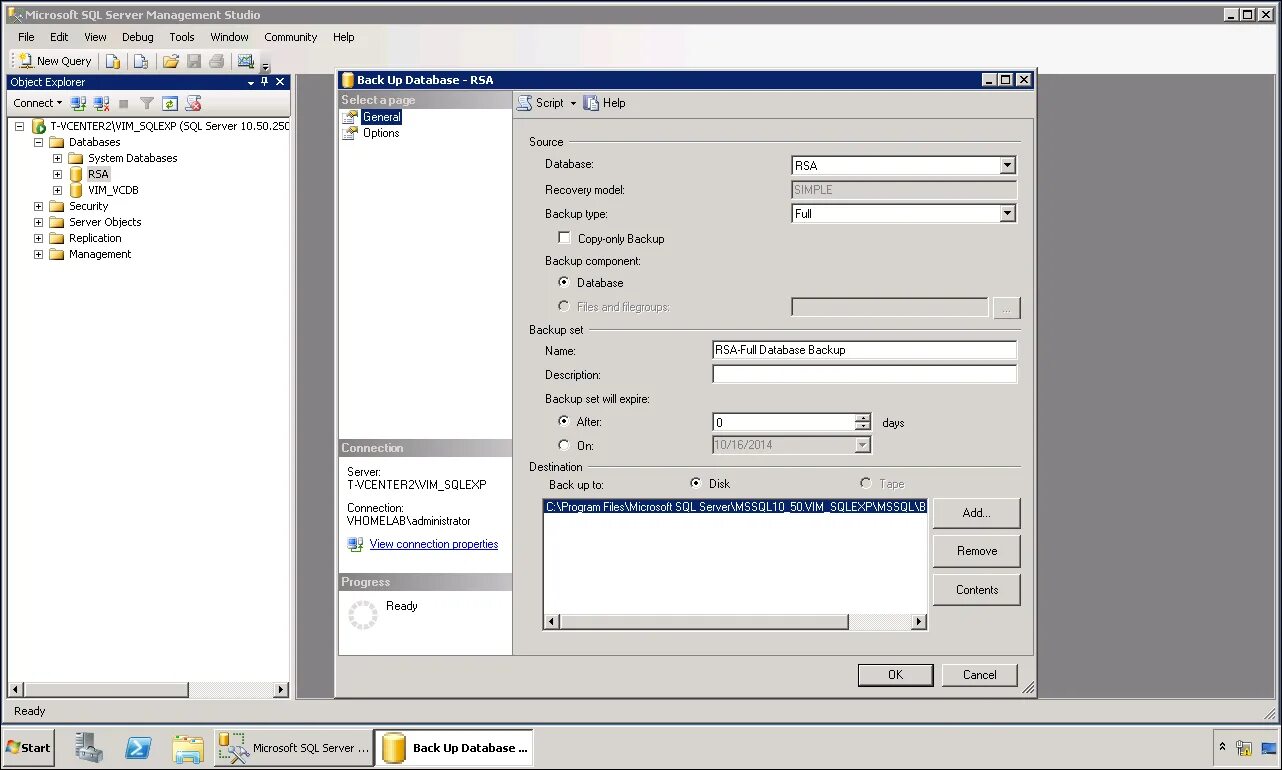This screenshot has width=1282, height=770.
Task: Open the View menu
Action: (95, 37)
